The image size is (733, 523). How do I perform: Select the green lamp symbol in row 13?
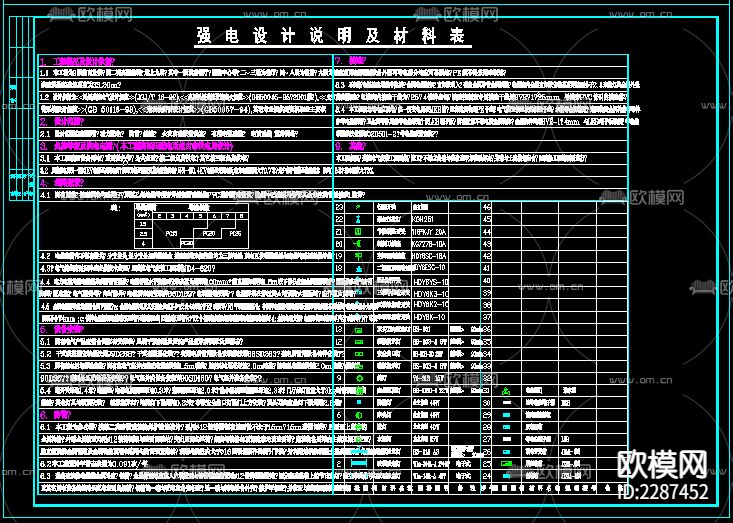pos(359,330)
